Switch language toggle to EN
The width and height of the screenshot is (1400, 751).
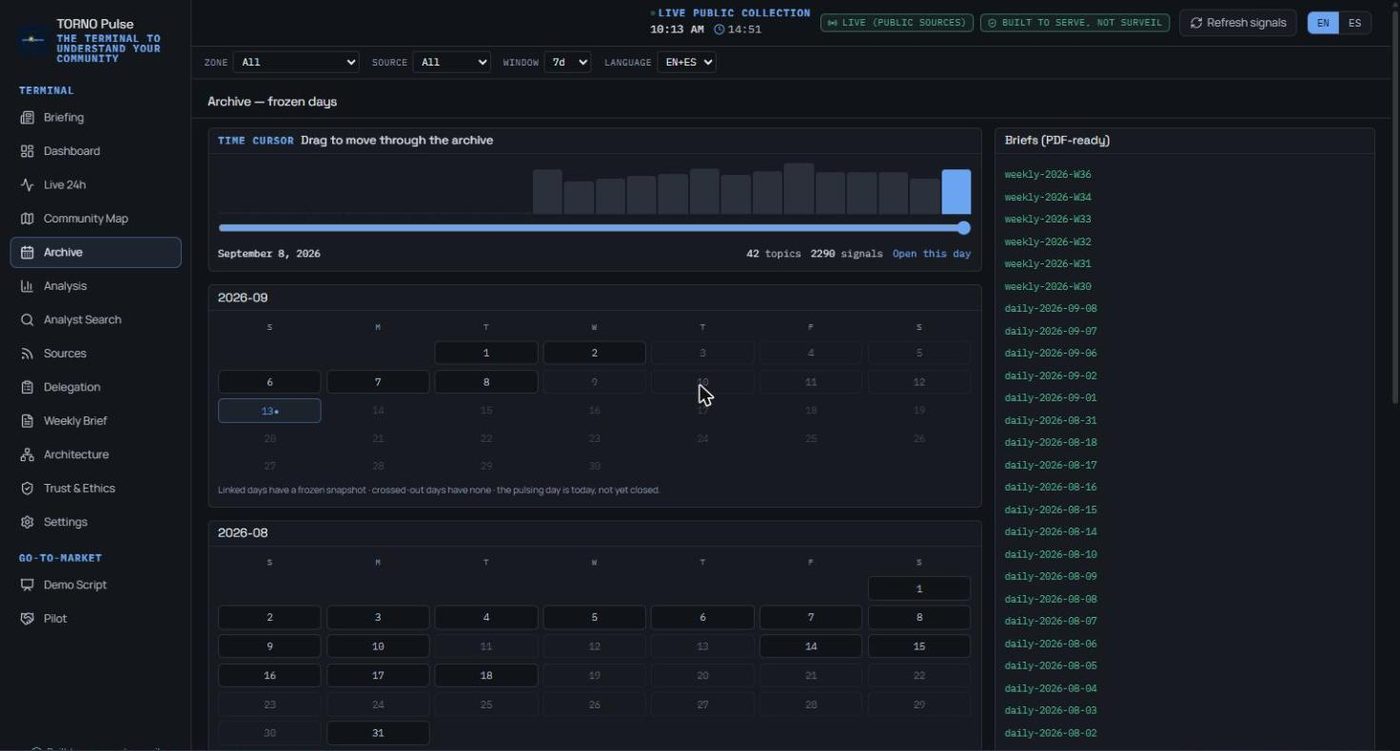tap(1323, 23)
